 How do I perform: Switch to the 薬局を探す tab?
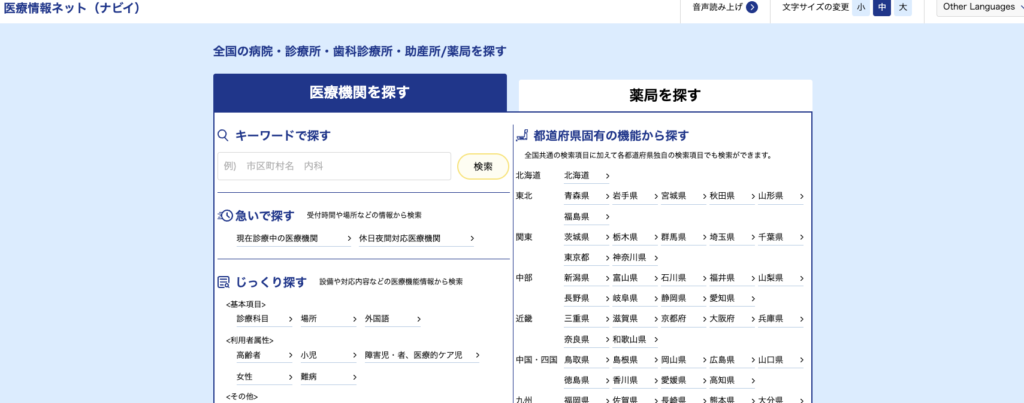(x=665, y=96)
